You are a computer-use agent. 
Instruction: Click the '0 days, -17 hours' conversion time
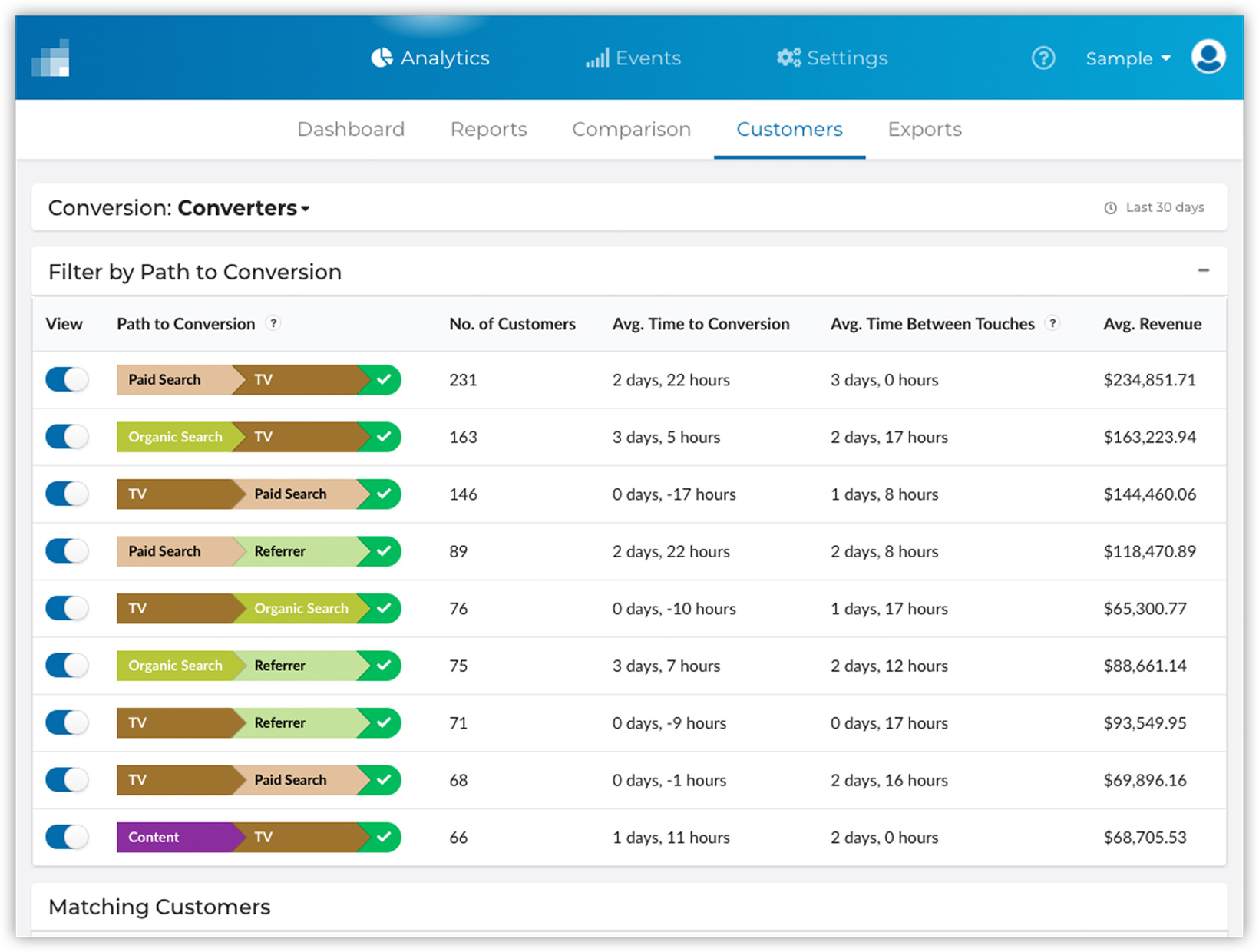click(x=674, y=494)
